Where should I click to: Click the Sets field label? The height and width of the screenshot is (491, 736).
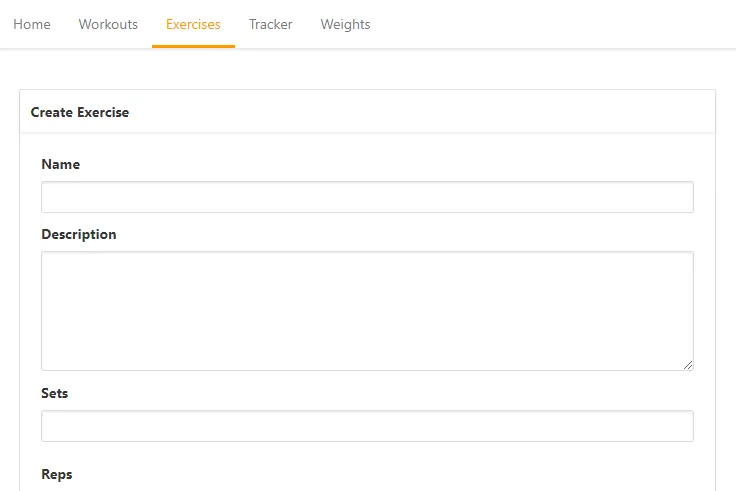point(54,393)
